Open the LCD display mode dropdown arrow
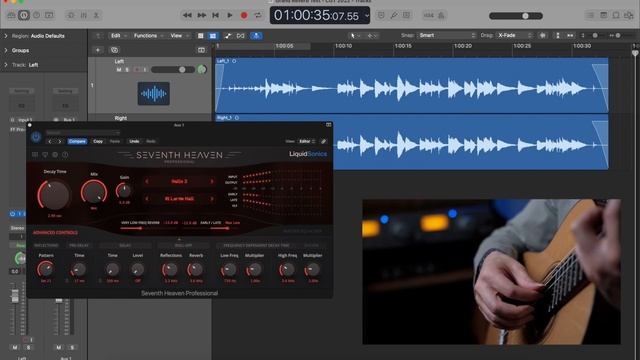The image size is (640, 360). (367, 16)
